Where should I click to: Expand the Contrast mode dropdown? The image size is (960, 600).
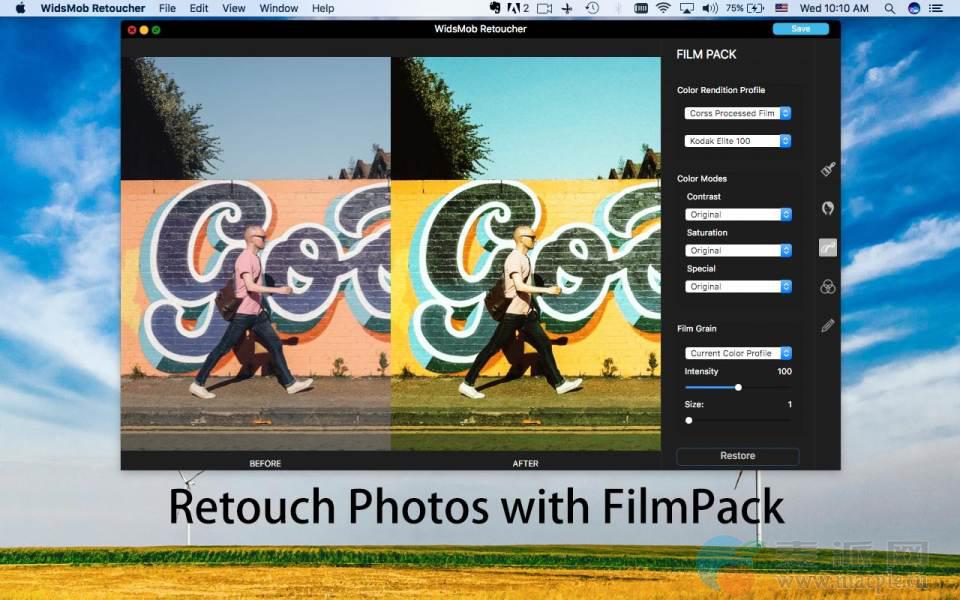click(x=738, y=215)
